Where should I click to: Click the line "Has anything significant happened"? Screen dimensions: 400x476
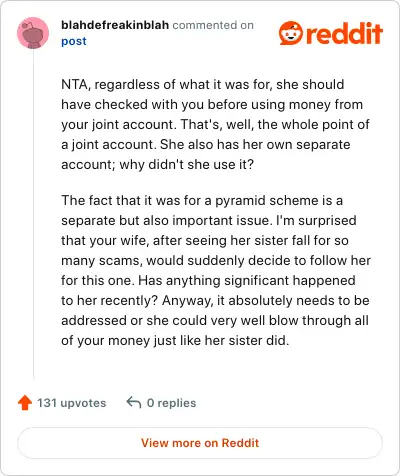(247, 281)
